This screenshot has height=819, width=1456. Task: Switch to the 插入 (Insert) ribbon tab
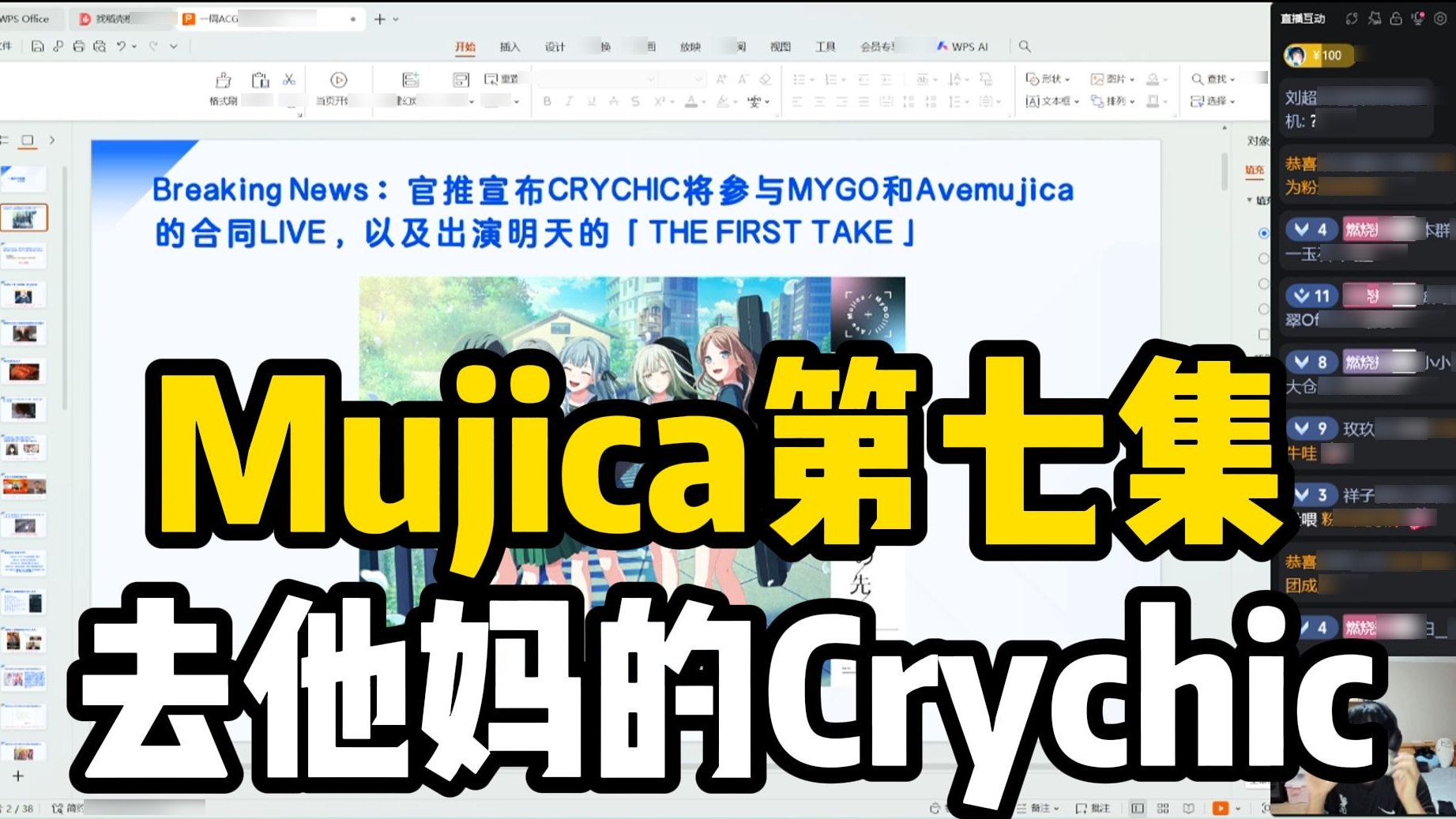(510, 47)
